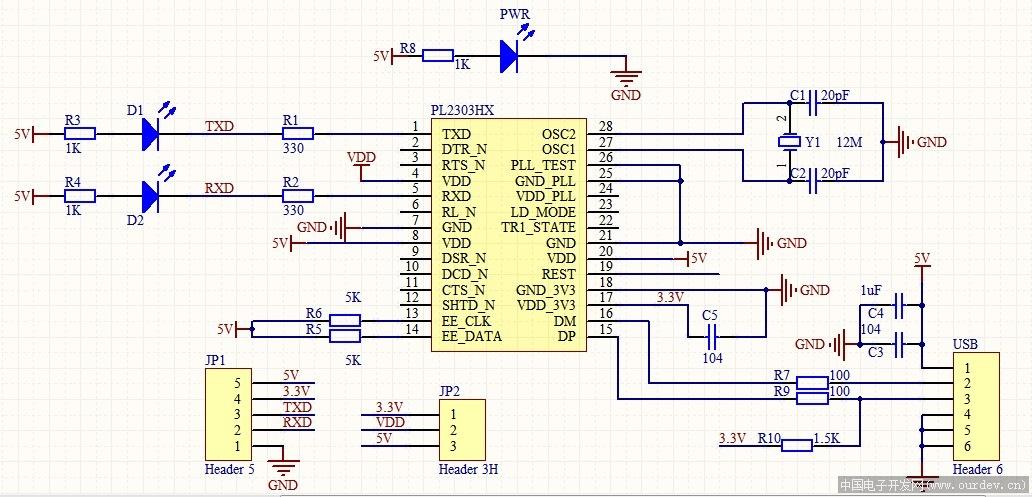The image size is (1032, 497).
Task: Click capacitor C5 symbol
Action: [x=712, y=338]
